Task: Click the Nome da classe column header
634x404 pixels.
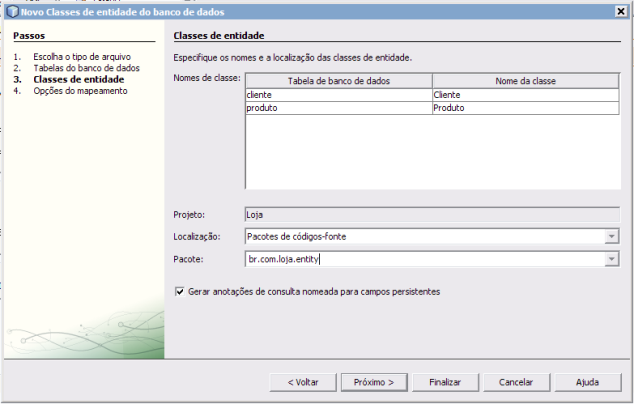Action: (525, 80)
